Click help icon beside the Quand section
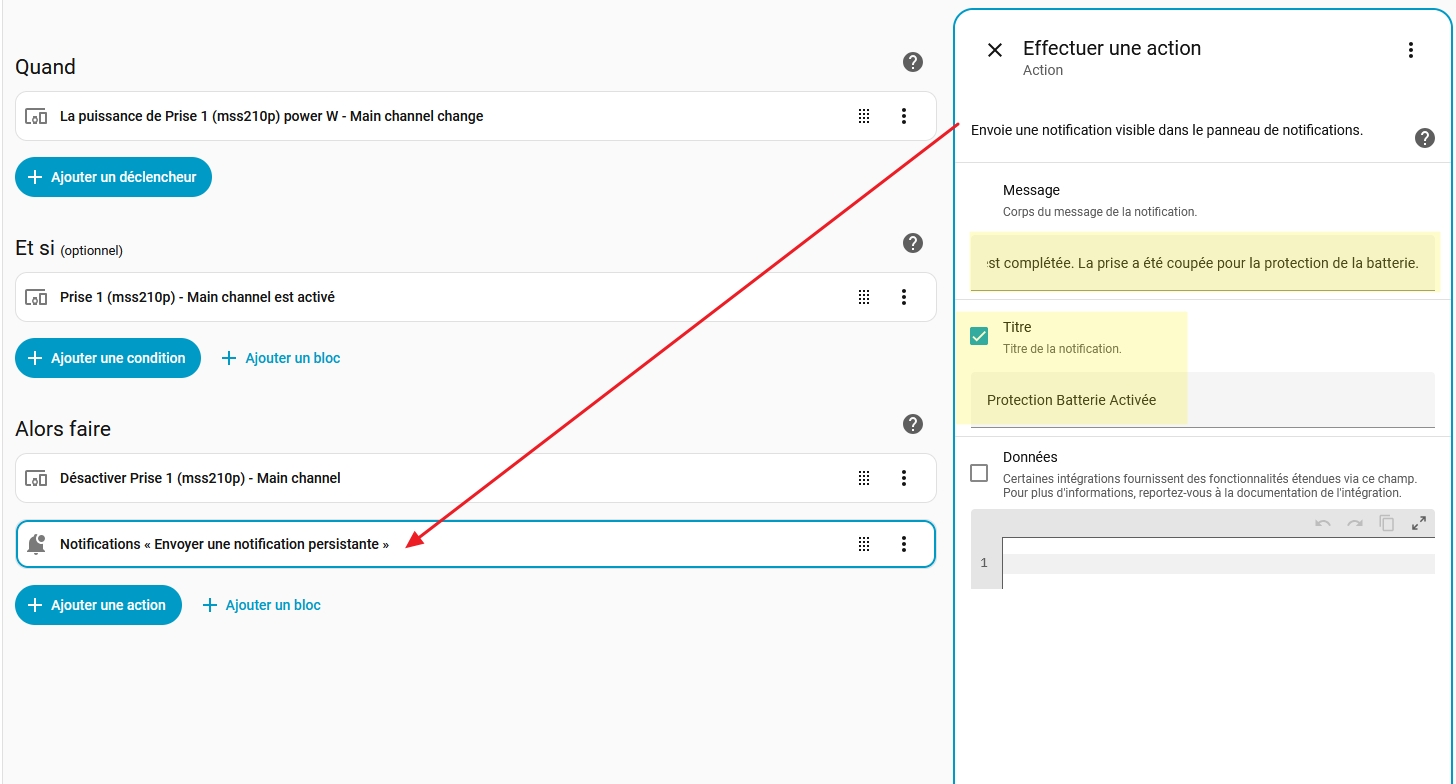The image size is (1456, 784). [912, 62]
